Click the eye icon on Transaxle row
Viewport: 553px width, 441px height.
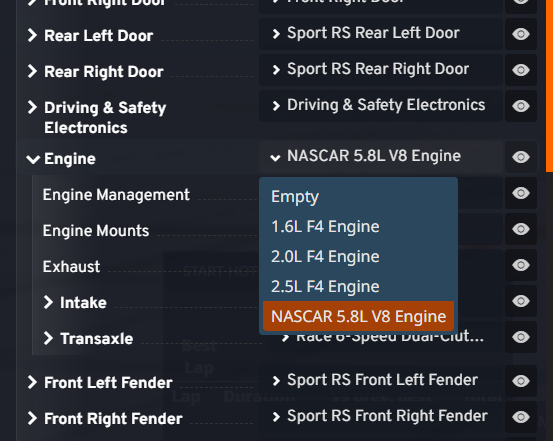[521, 337]
